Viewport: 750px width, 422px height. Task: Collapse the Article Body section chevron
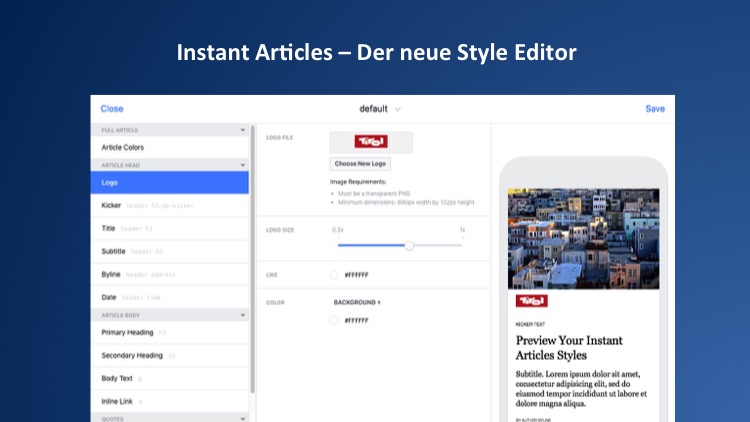(242, 315)
